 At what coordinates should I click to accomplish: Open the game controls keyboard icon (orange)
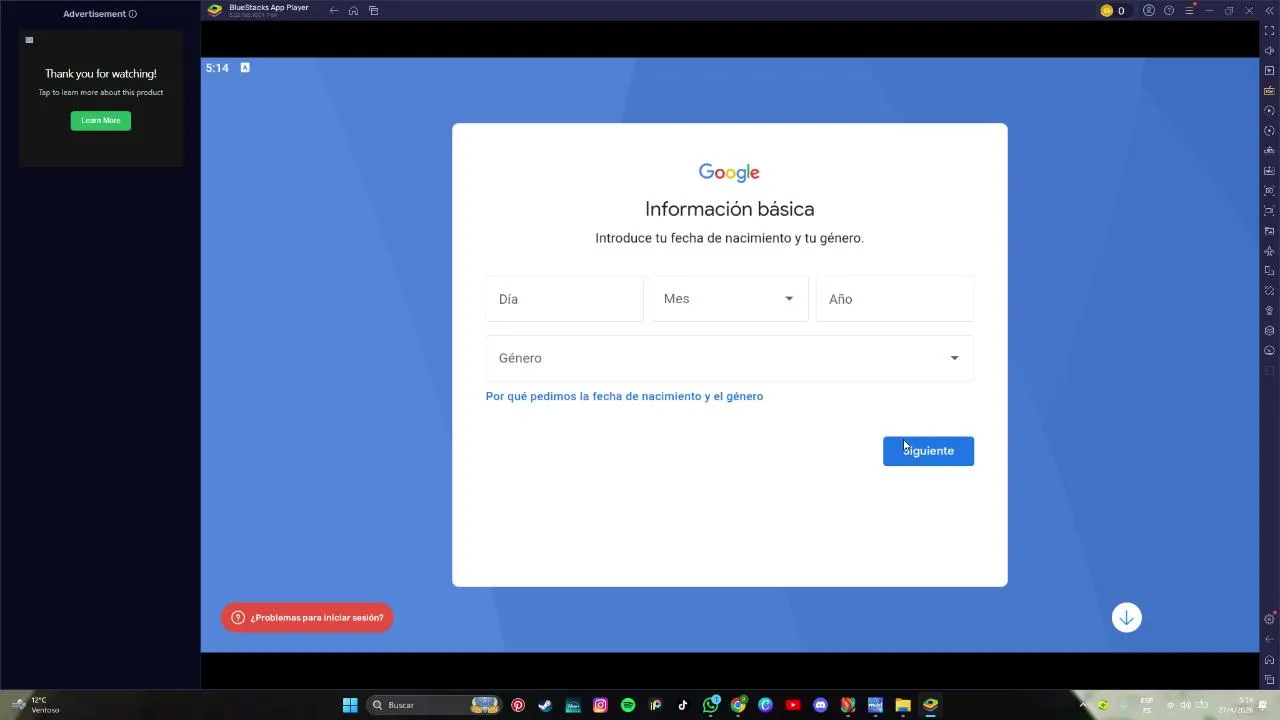1269,91
